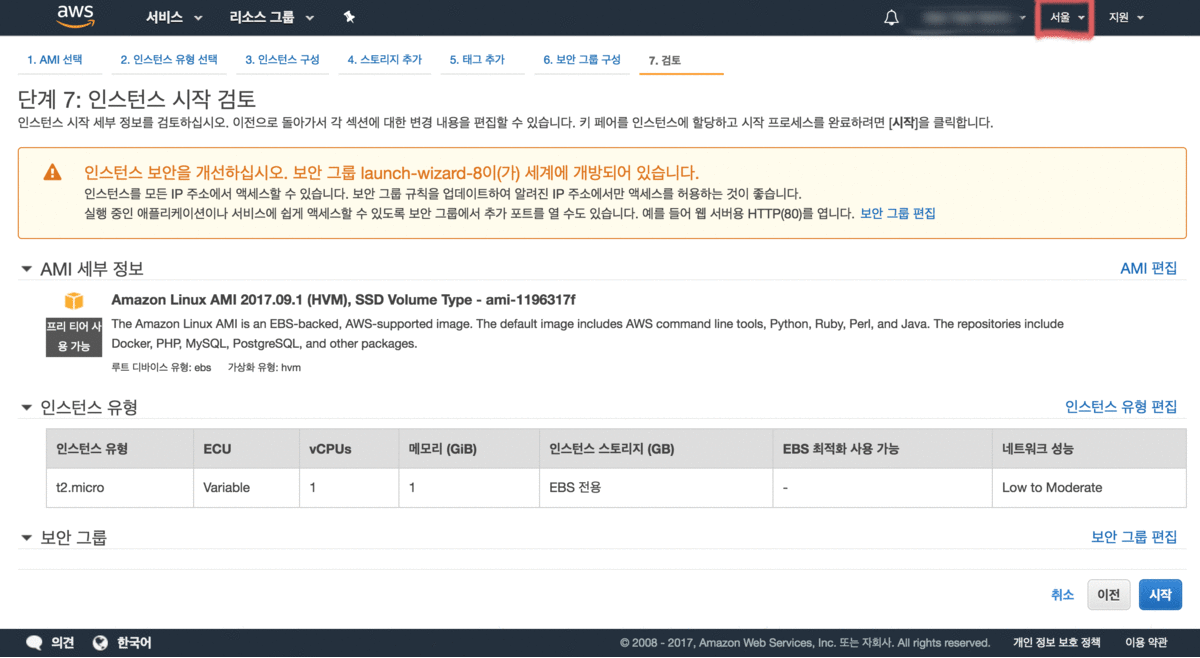Collapse the 인스턴스 유형 section
The height and width of the screenshot is (658, 1200).
(26, 407)
